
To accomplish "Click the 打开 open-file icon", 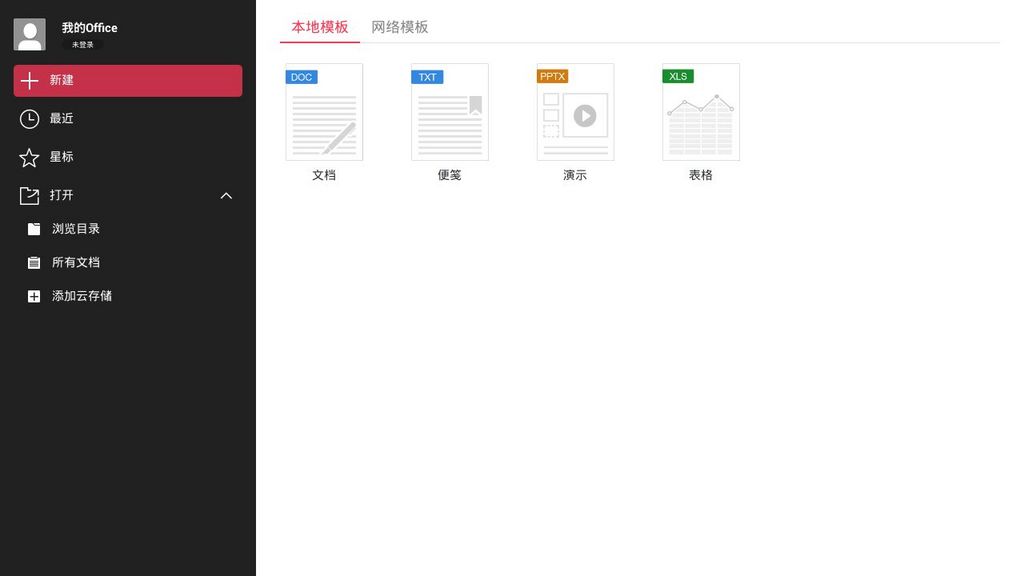I will tap(29, 196).
